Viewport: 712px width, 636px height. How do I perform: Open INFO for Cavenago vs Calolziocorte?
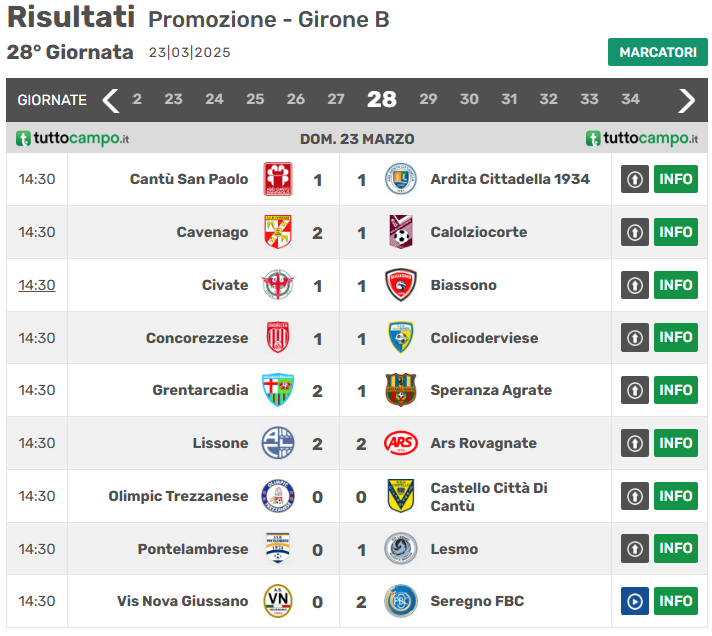click(676, 232)
